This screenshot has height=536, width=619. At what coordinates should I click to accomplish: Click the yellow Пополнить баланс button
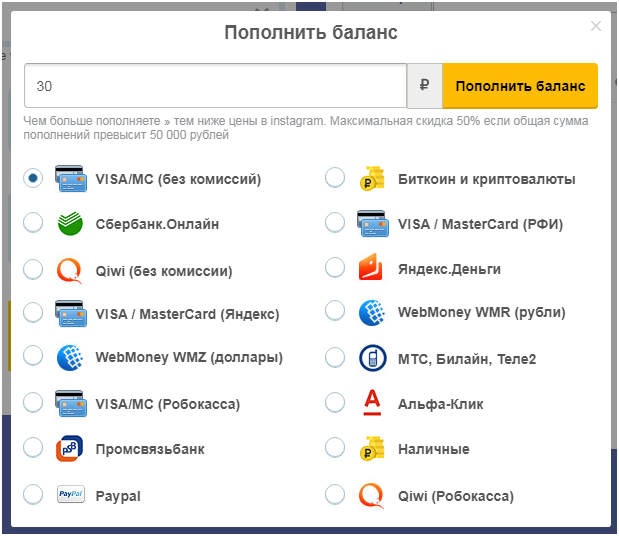(x=520, y=86)
